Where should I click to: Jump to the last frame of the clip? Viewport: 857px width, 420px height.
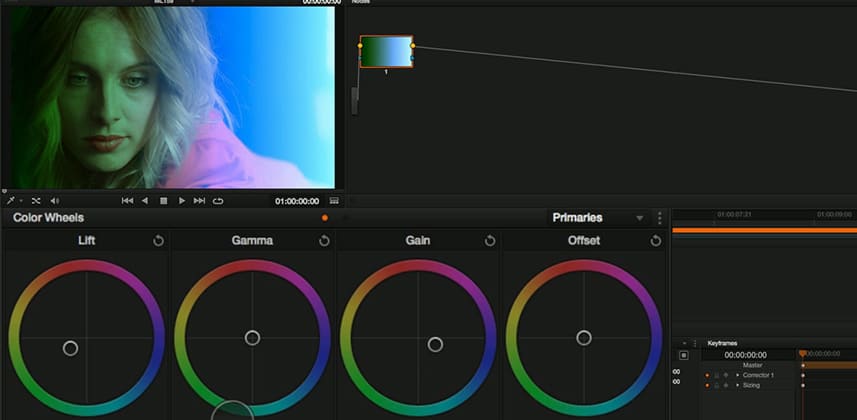pyautogui.click(x=199, y=201)
